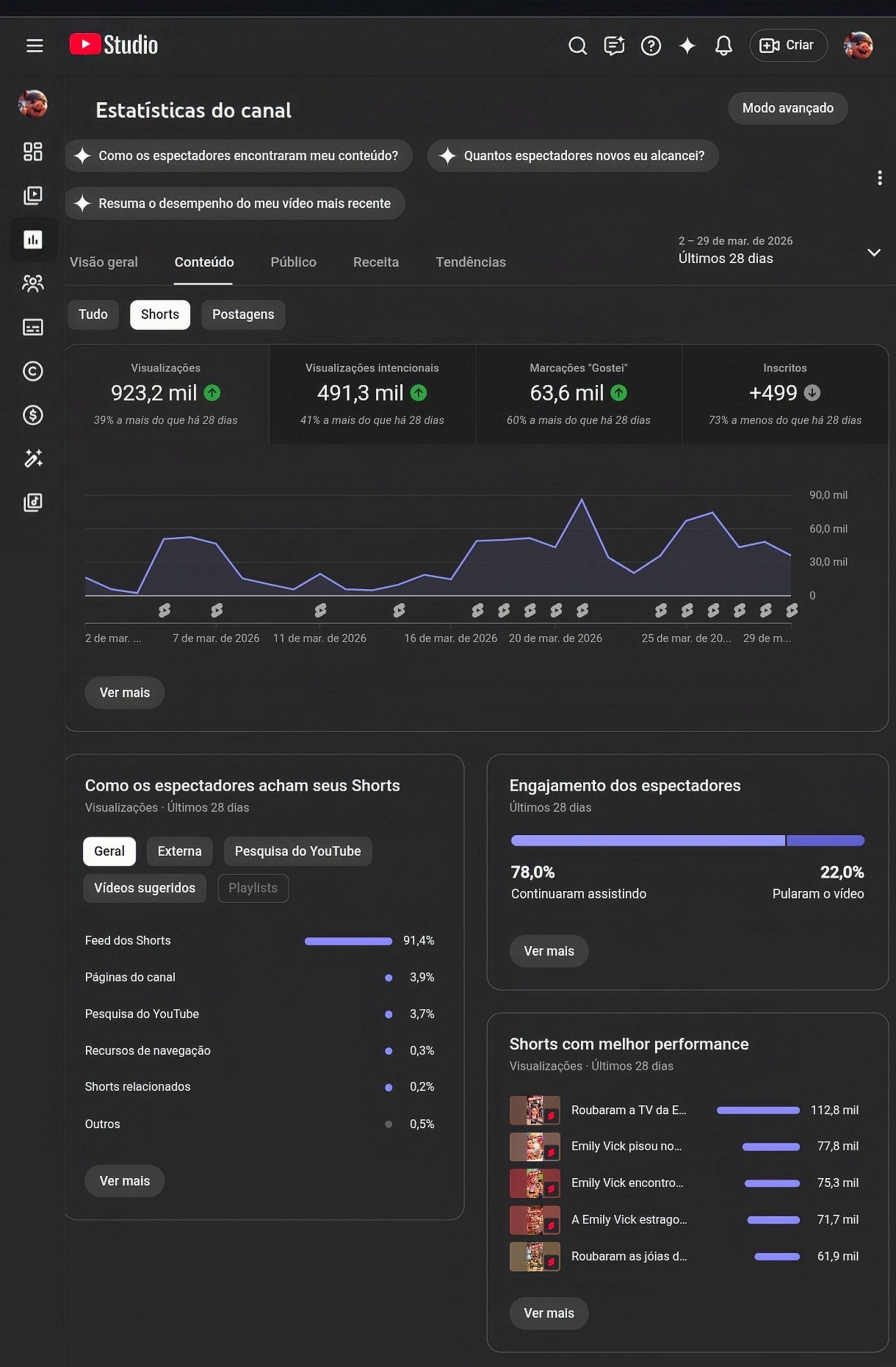Image resolution: width=896 pixels, height=1367 pixels.
Task: Click the Modo avançado button
Action: pos(787,108)
